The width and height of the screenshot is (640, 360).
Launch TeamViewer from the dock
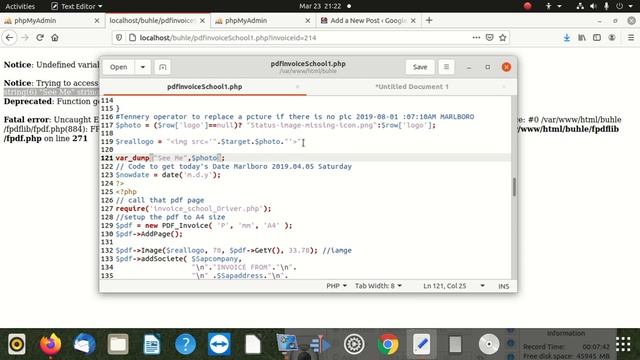coord(219,344)
